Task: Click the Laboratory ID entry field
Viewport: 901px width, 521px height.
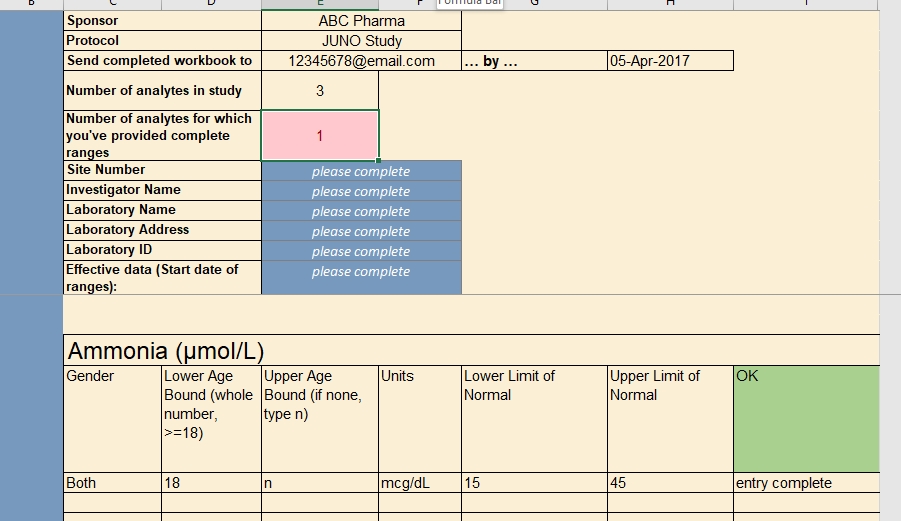Action: (361, 251)
